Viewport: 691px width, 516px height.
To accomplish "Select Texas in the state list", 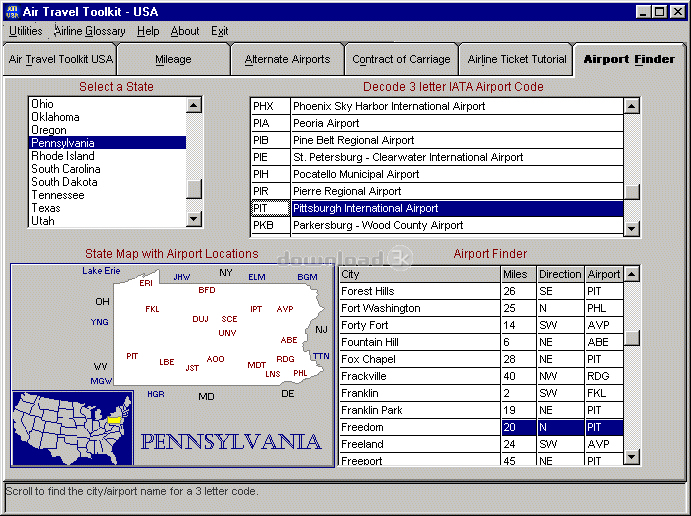I will 46,208.
